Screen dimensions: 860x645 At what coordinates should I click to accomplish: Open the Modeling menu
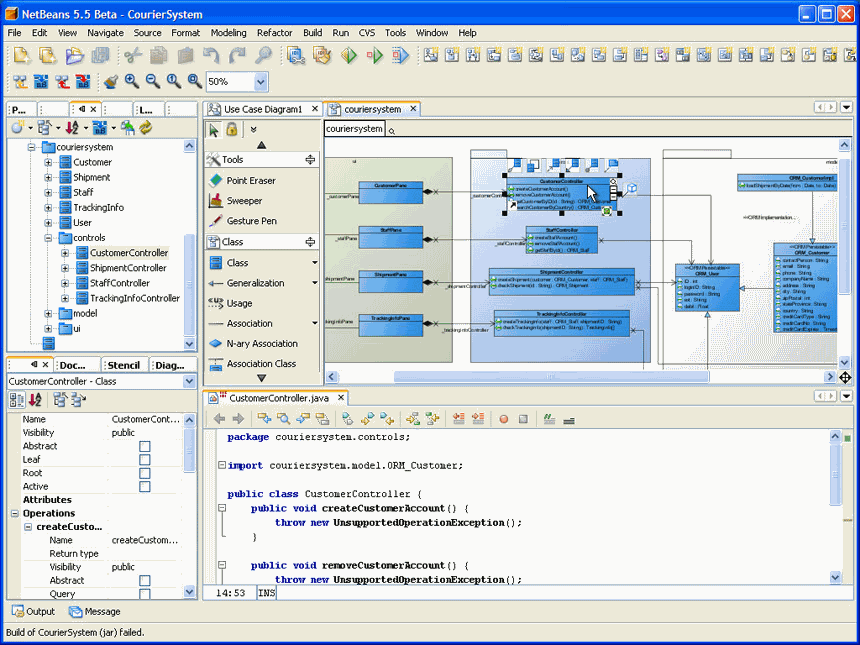(x=228, y=33)
